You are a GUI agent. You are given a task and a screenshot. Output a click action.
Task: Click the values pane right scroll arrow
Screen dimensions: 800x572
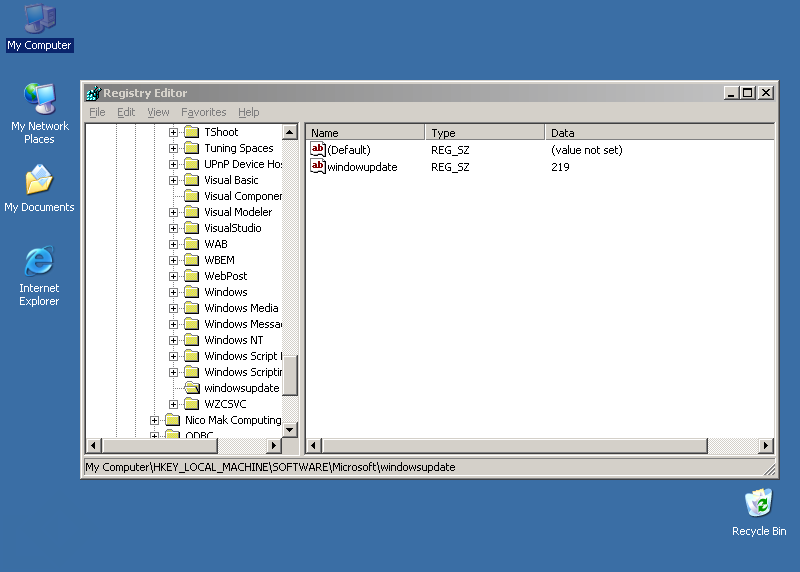pos(765,445)
